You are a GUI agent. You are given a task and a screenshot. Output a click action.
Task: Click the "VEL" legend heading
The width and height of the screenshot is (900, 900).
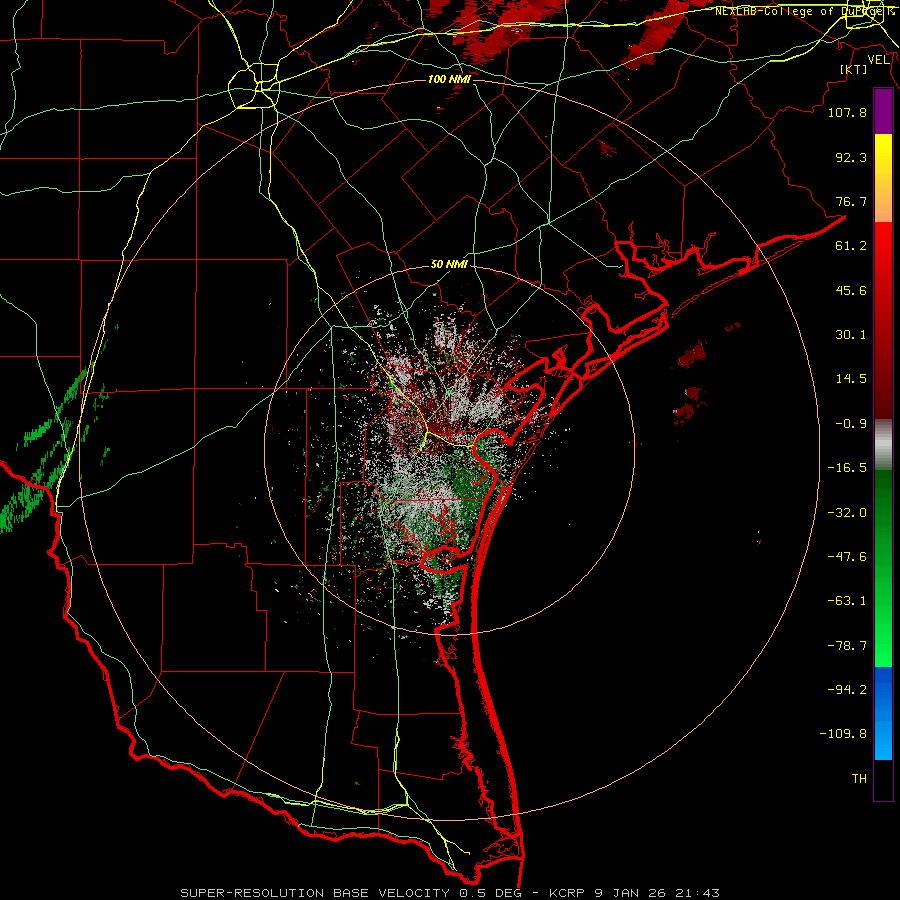(878, 60)
